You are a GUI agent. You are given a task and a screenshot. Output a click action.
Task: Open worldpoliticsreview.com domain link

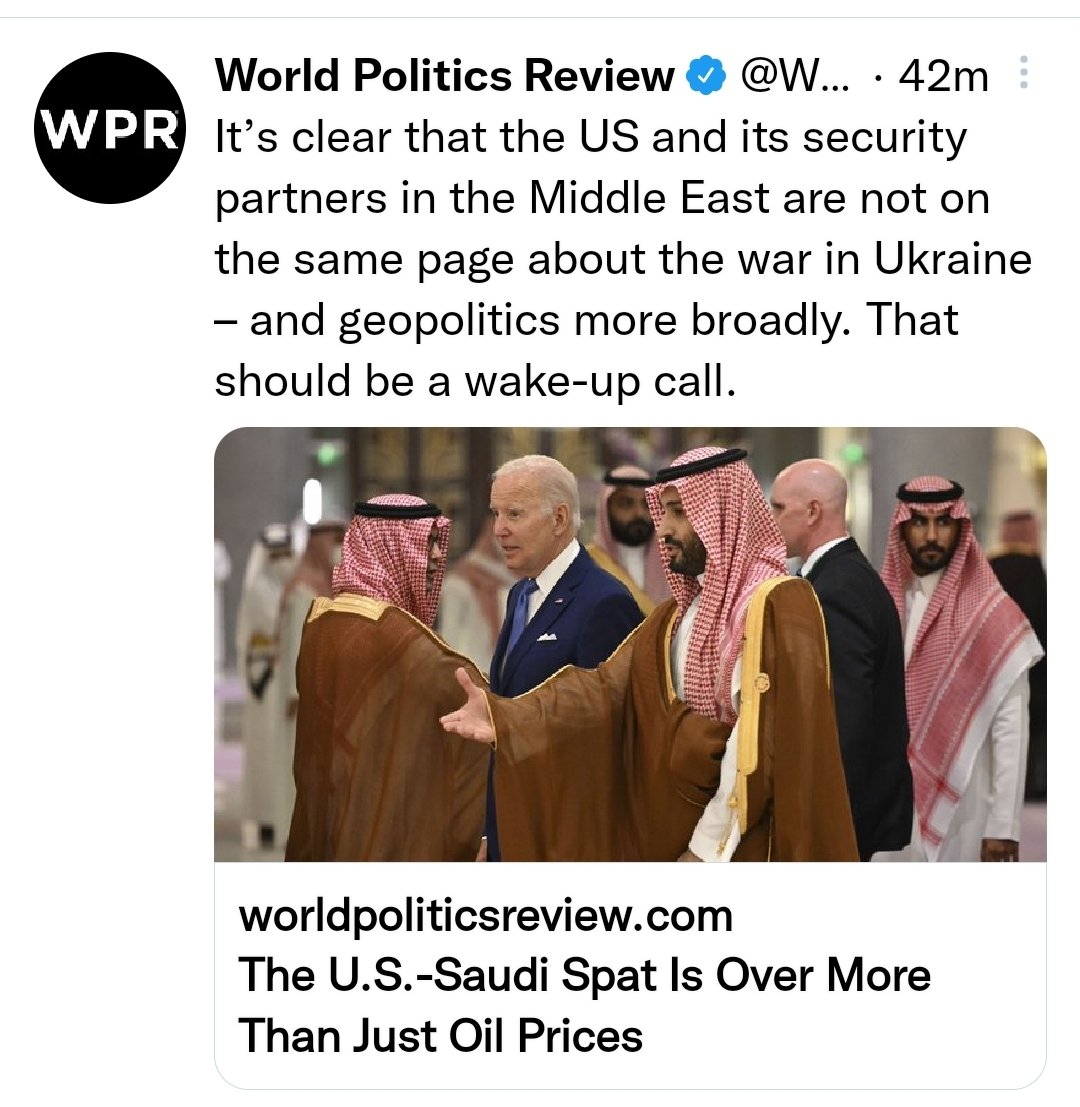tap(486, 916)
